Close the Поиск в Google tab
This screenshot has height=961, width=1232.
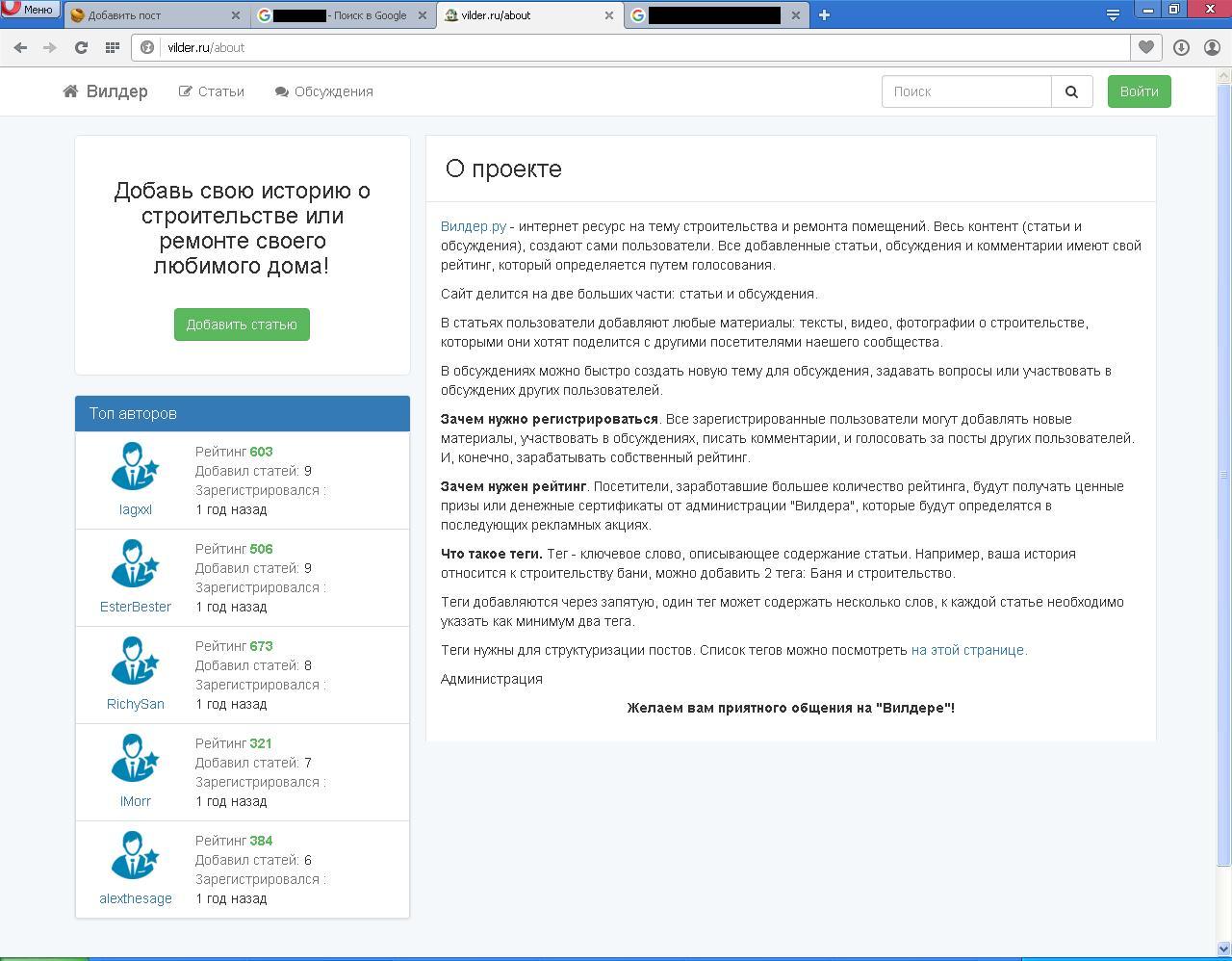(x=422, y=15)
